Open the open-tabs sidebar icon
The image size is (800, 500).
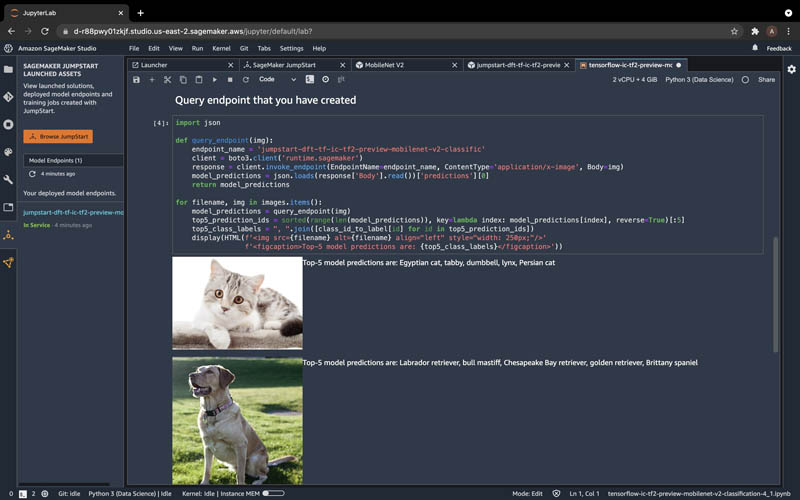[x=8, y=207]
